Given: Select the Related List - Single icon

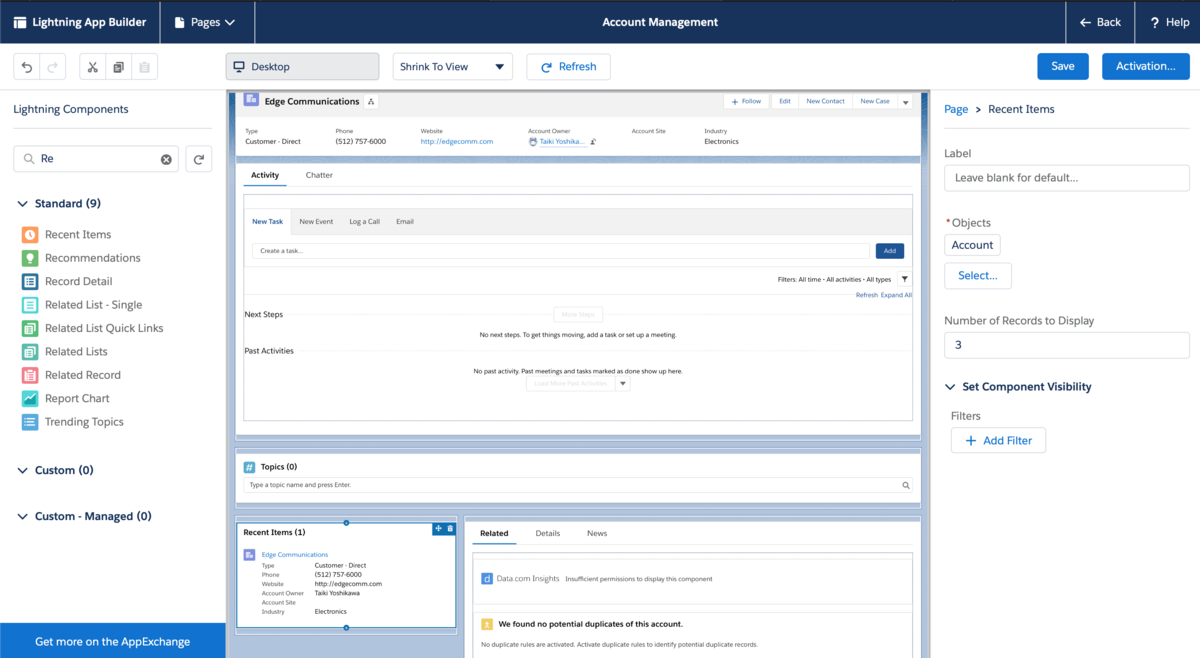Looking at the screenshot, I should [x=29, y=305].
